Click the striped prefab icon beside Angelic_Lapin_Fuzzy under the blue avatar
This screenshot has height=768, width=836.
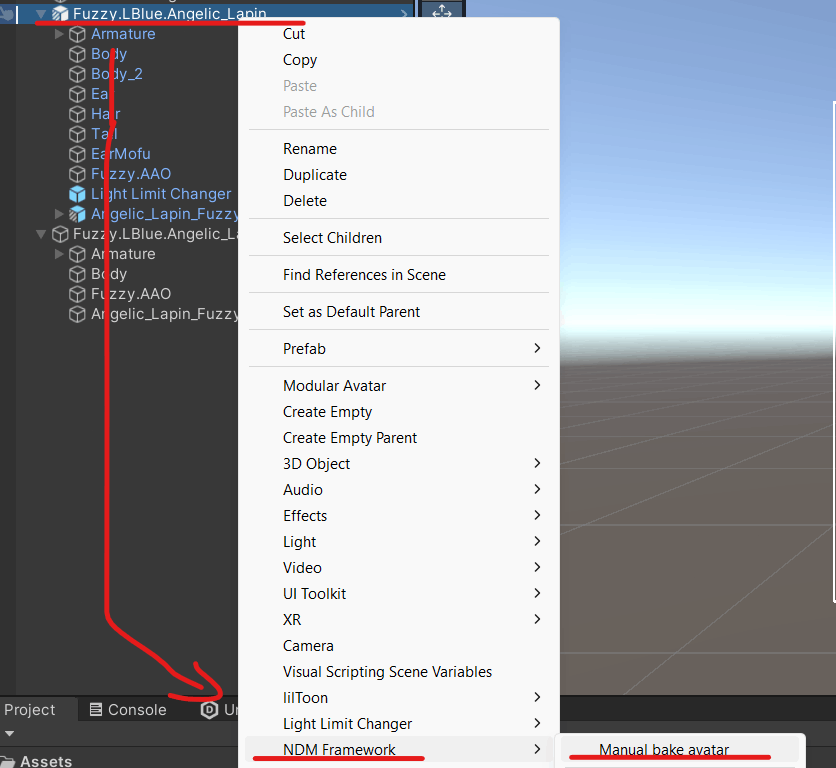[77, 214]
